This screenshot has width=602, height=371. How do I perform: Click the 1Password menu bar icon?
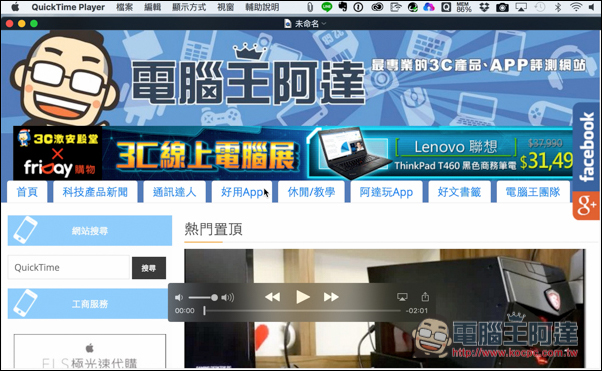tap(358, 7)
